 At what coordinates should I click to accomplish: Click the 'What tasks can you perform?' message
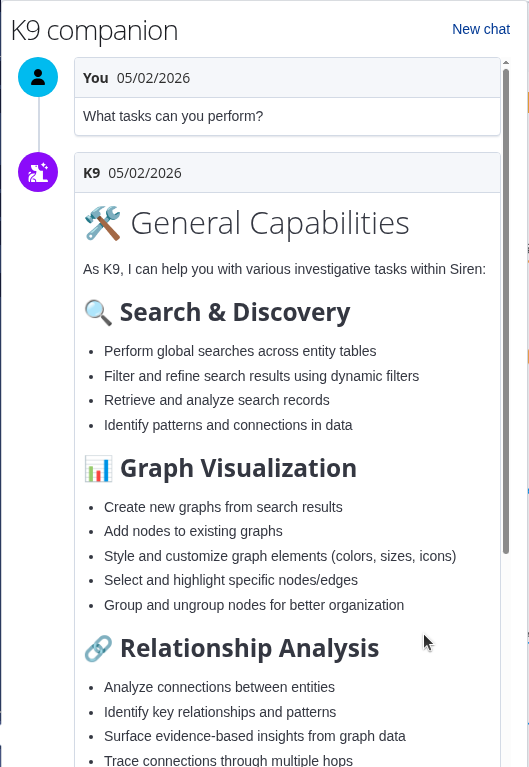click(x=173, y=116)
